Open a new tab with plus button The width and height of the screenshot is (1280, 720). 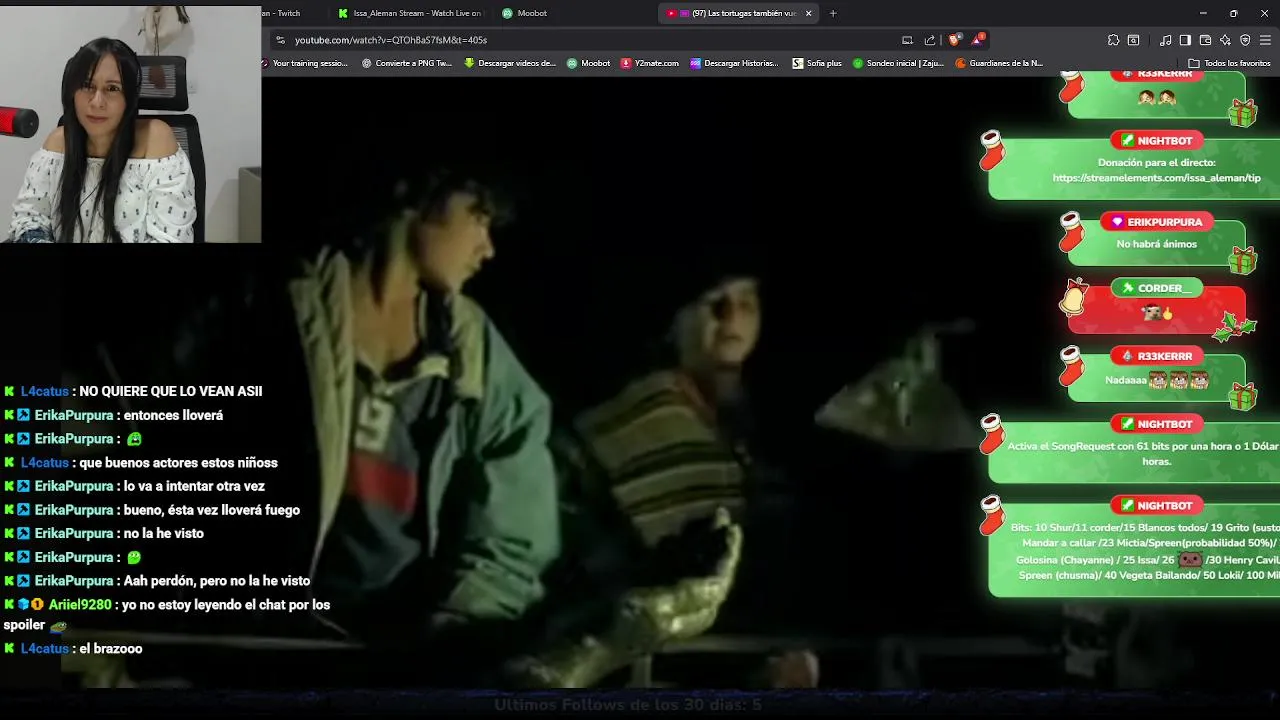tap(833, 13)
